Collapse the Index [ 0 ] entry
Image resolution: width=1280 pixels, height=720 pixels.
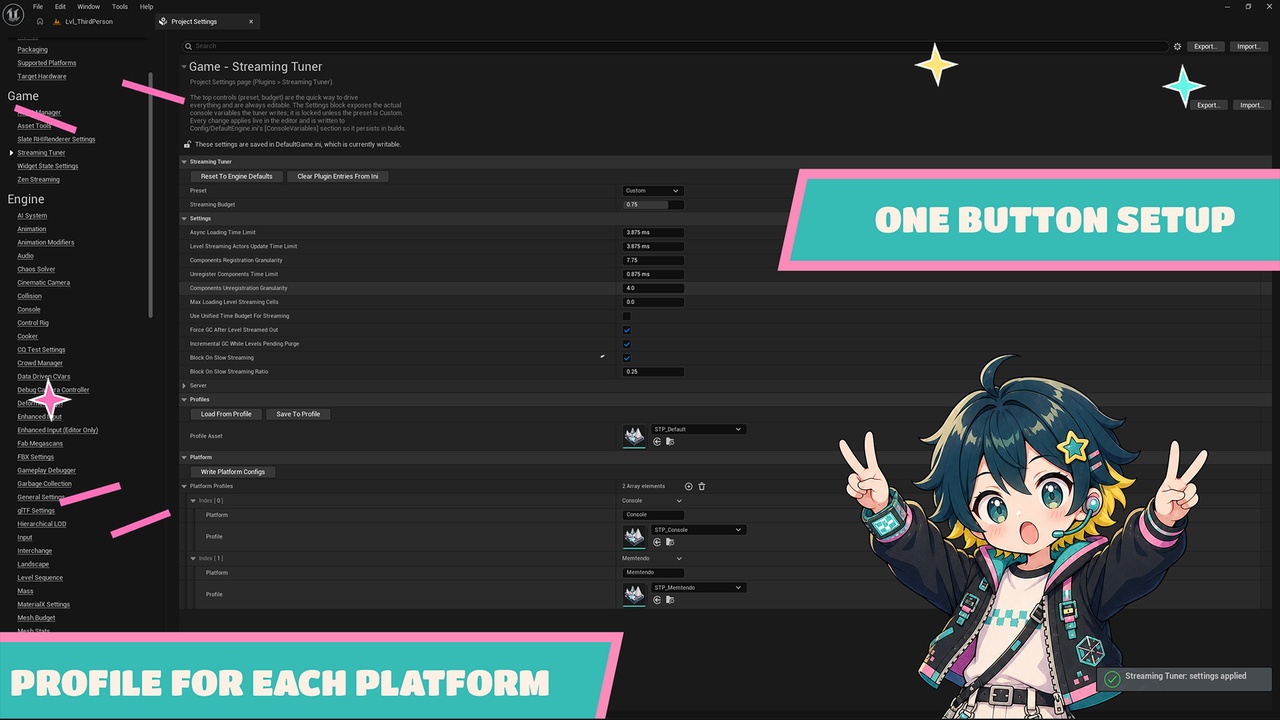(193, 501)
